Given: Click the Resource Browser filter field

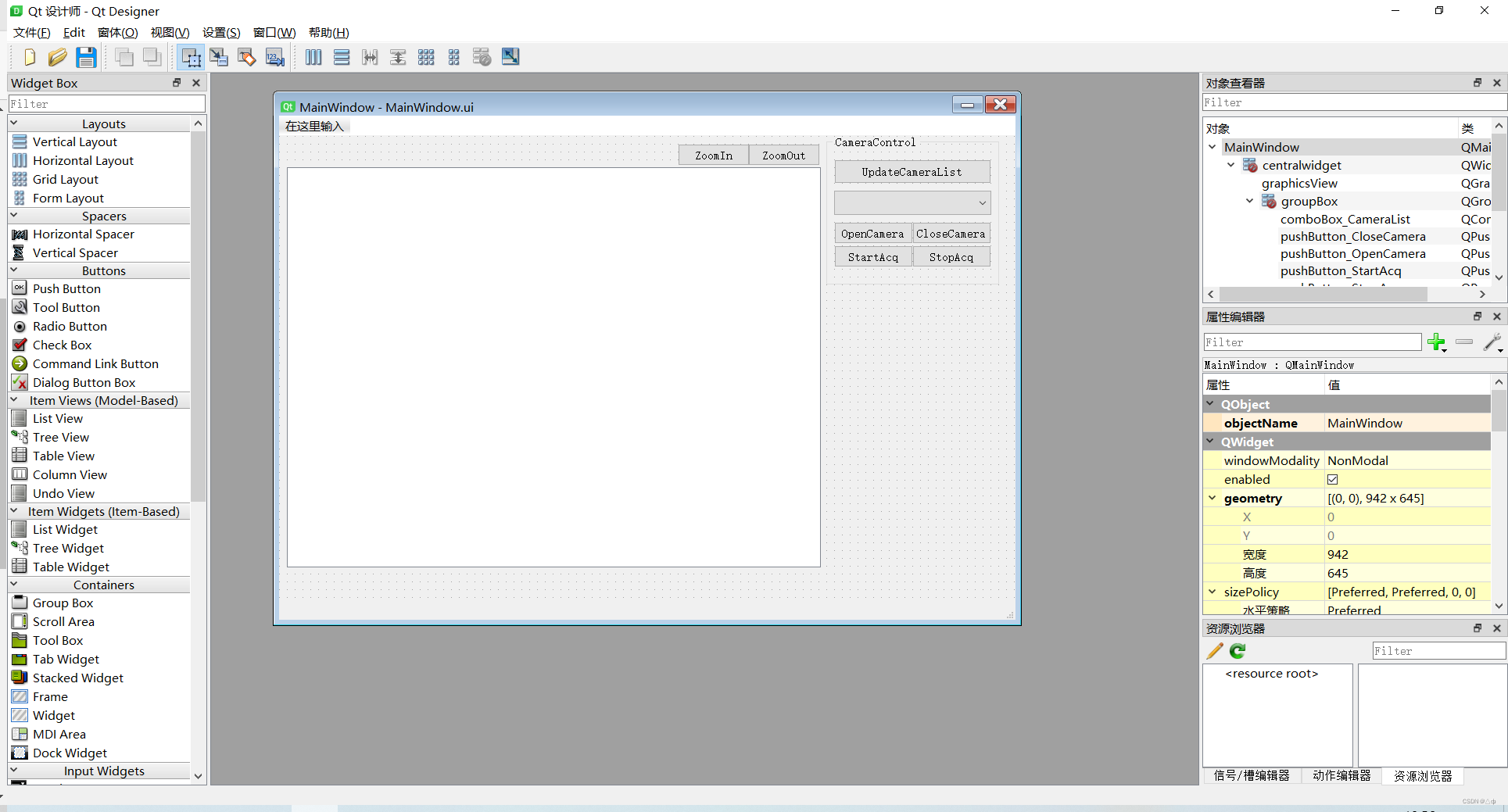Looking at the screenshot, I should coord(1438,651).
